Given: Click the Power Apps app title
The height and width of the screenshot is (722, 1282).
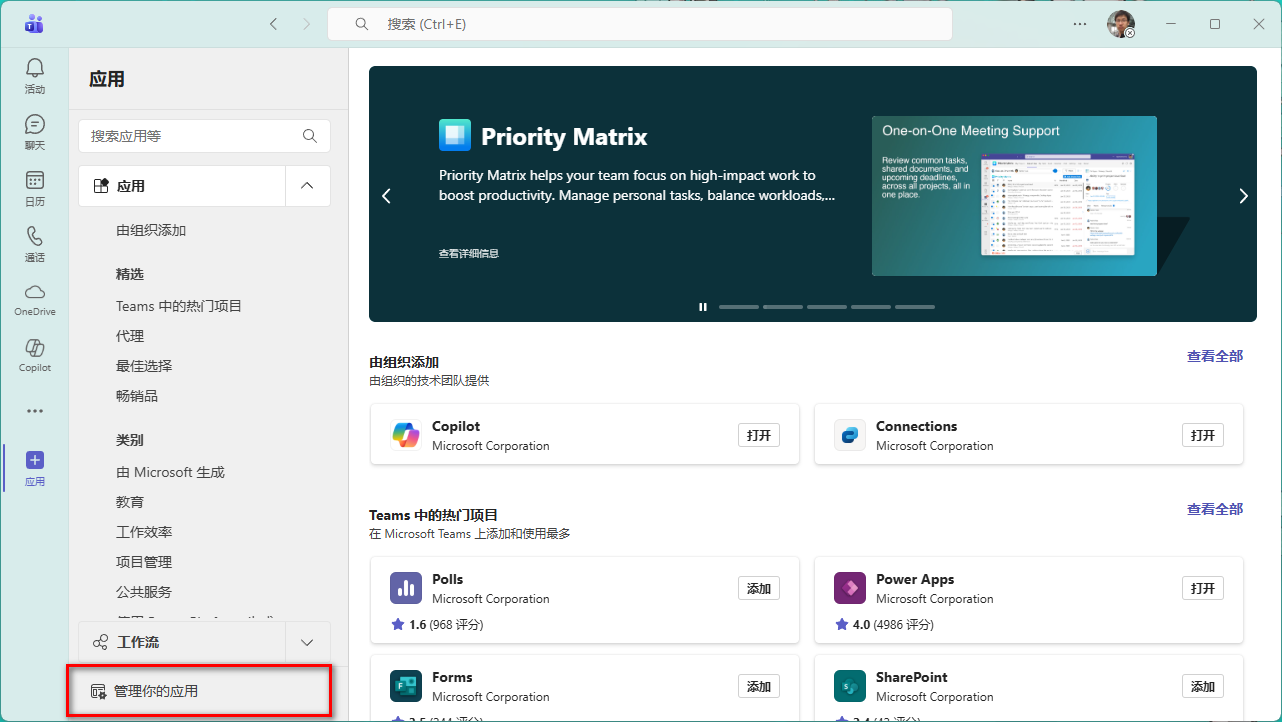Looking at the screenshot, I should [x=915, y=579].
